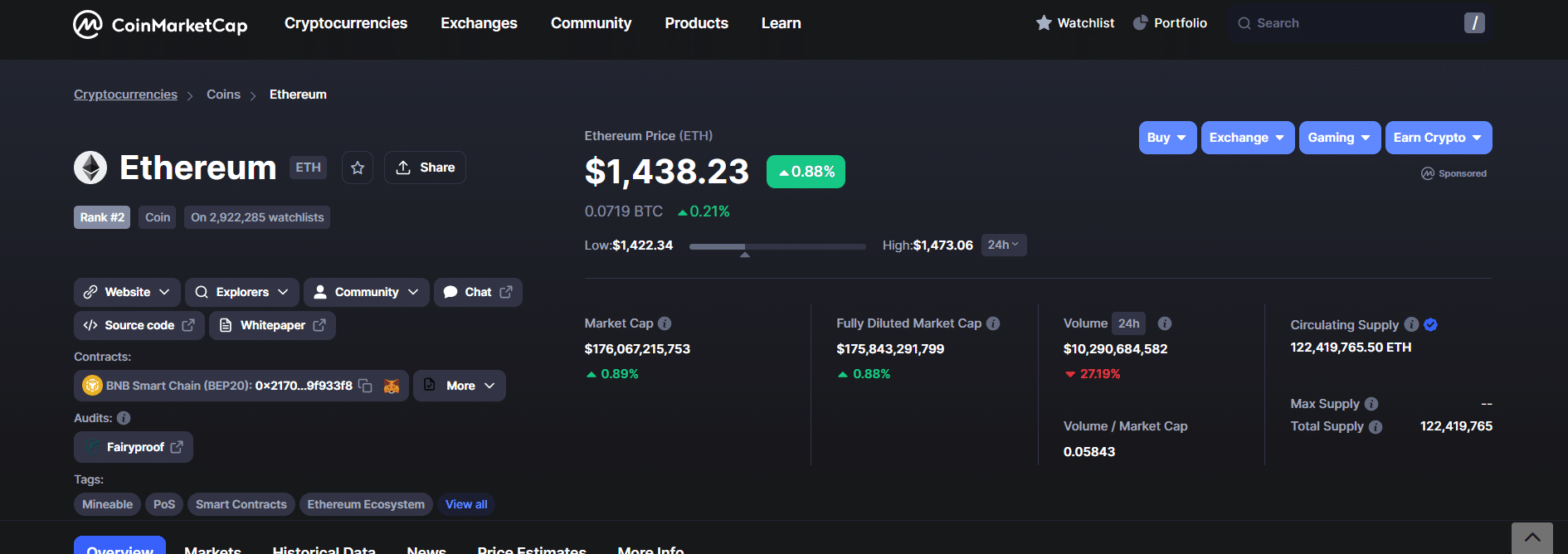Viewport: 1568px width, 554px height.
Task: Click the Ethereum coin logo
Action: (90, 168)
